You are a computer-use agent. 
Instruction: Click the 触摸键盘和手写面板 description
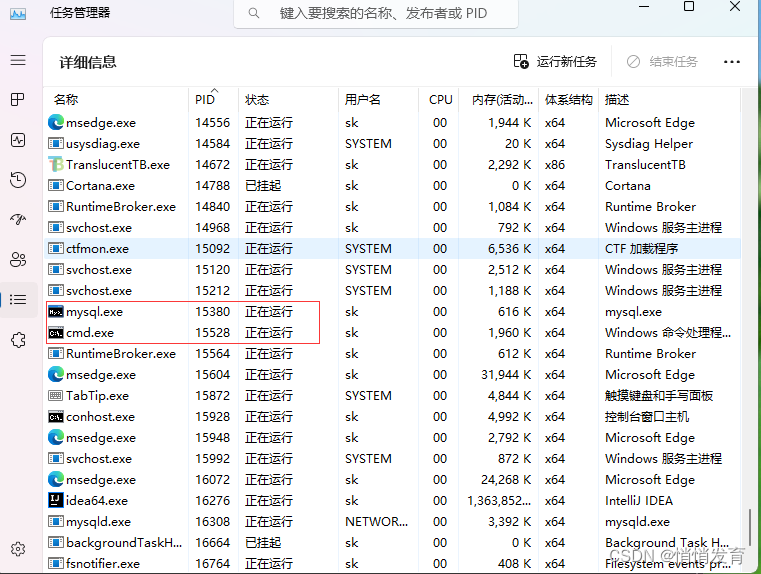659,395
